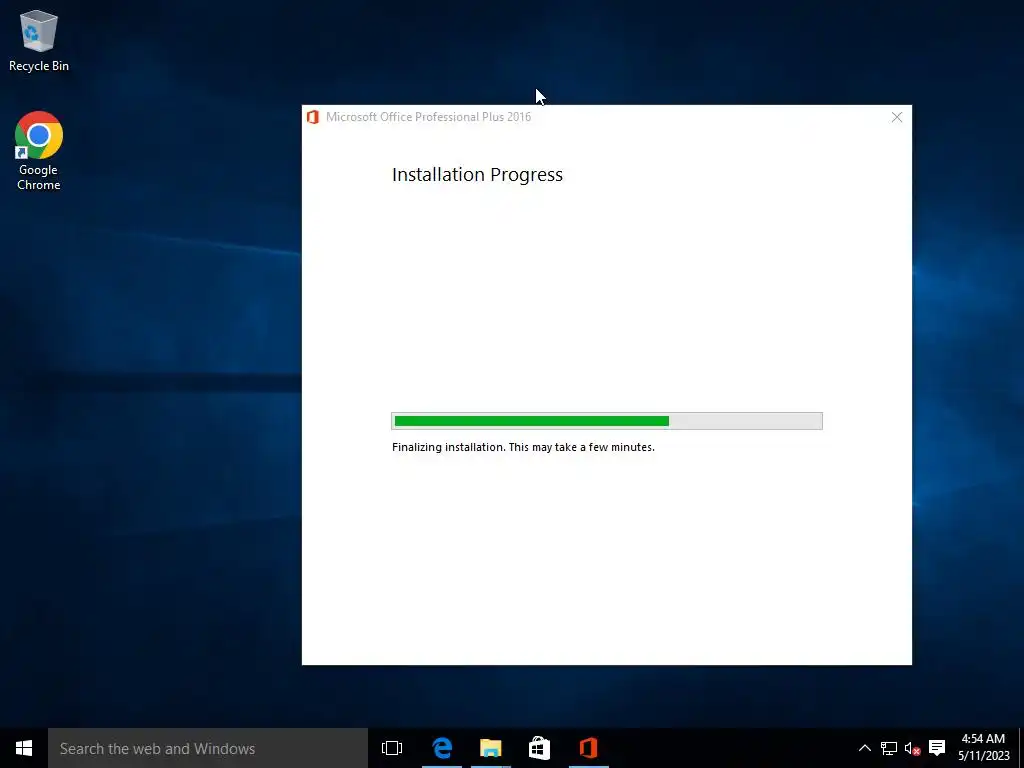Click the Show Desktop strip at the taskbar end
The height and width of the screenshot is (768, 1024).
(x=1021, y=748)
